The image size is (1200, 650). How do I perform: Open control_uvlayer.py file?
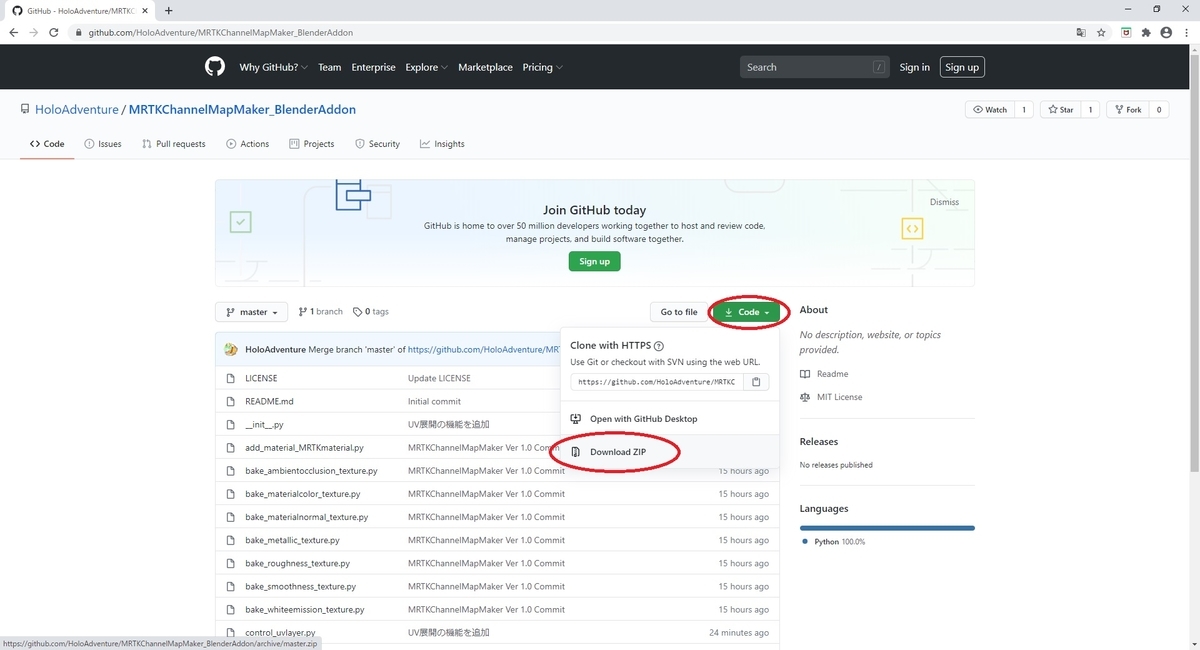point(280,632)
